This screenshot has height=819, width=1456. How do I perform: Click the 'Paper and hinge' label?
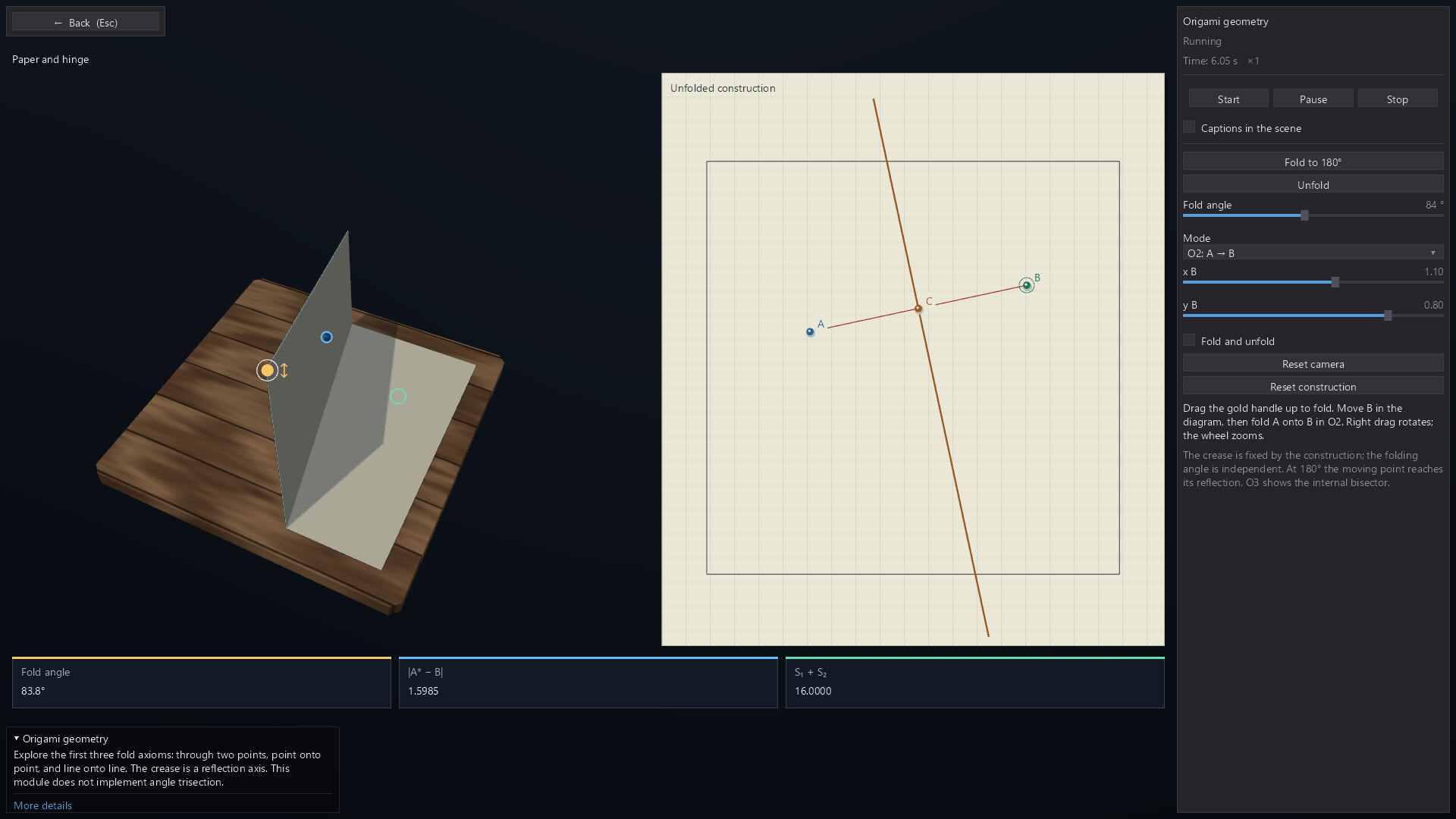pyautogui.click(x=50, y=59)
